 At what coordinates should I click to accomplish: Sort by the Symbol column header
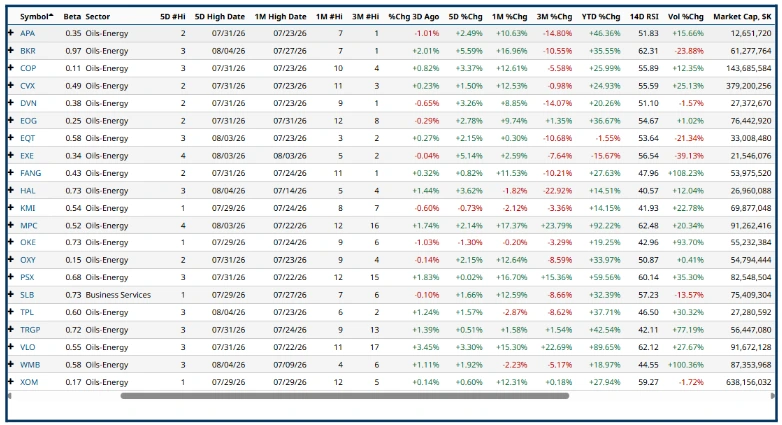(36, 16)
